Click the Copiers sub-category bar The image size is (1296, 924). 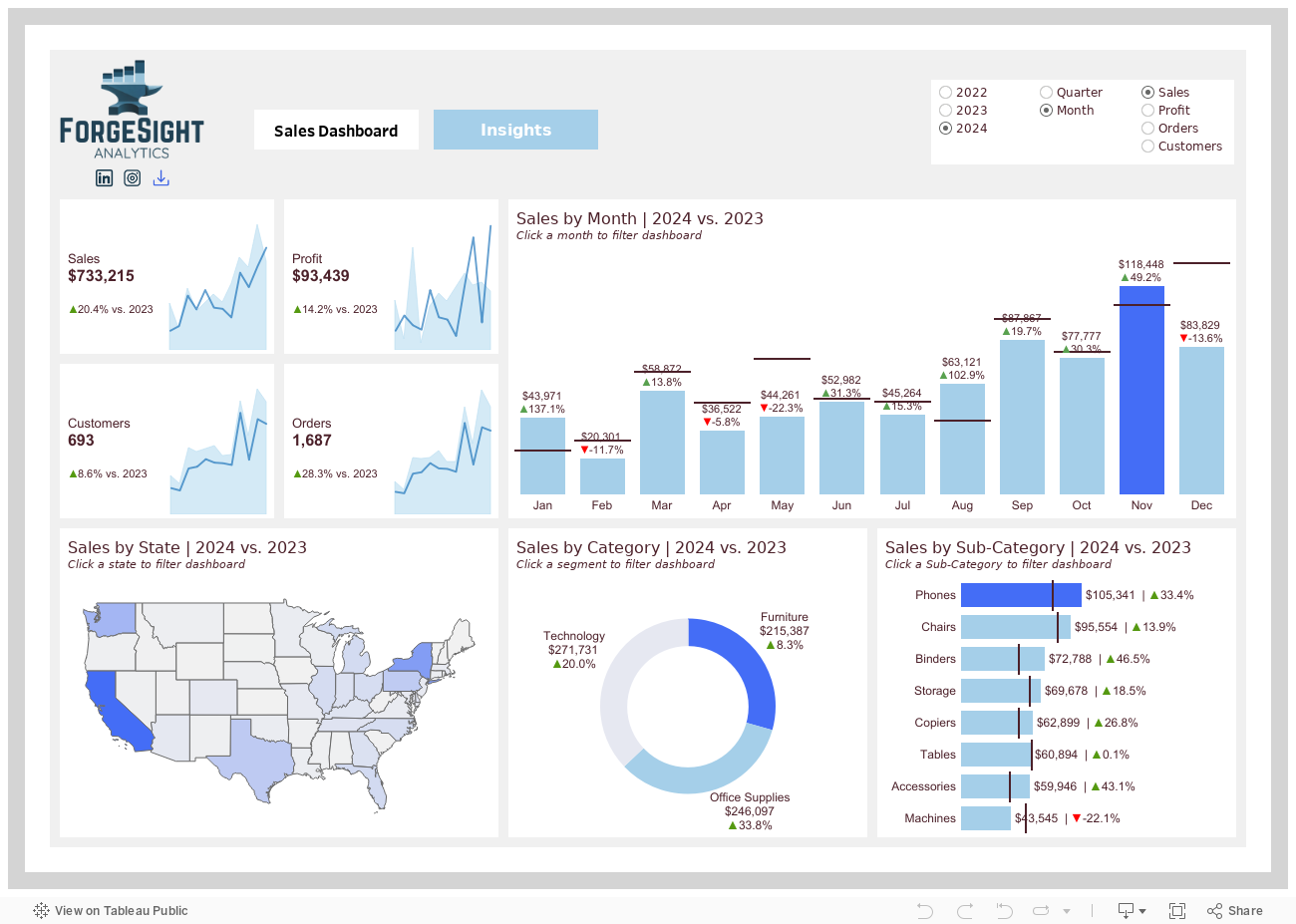click(x=997, y=723)
